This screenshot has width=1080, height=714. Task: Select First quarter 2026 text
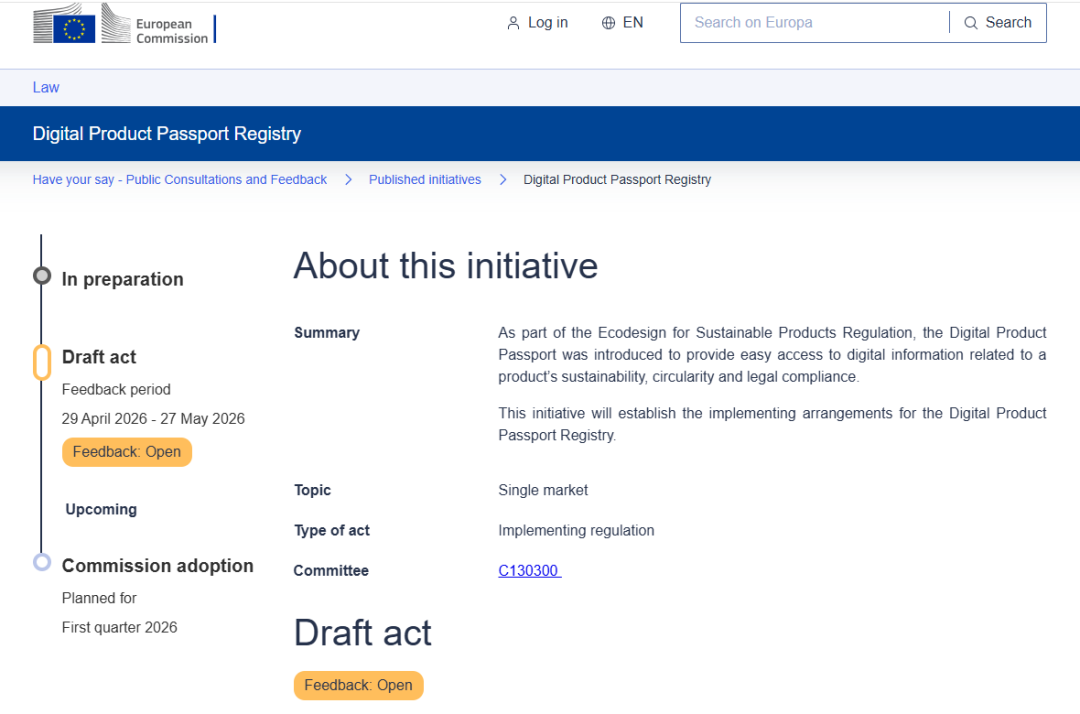coord(119,627)
